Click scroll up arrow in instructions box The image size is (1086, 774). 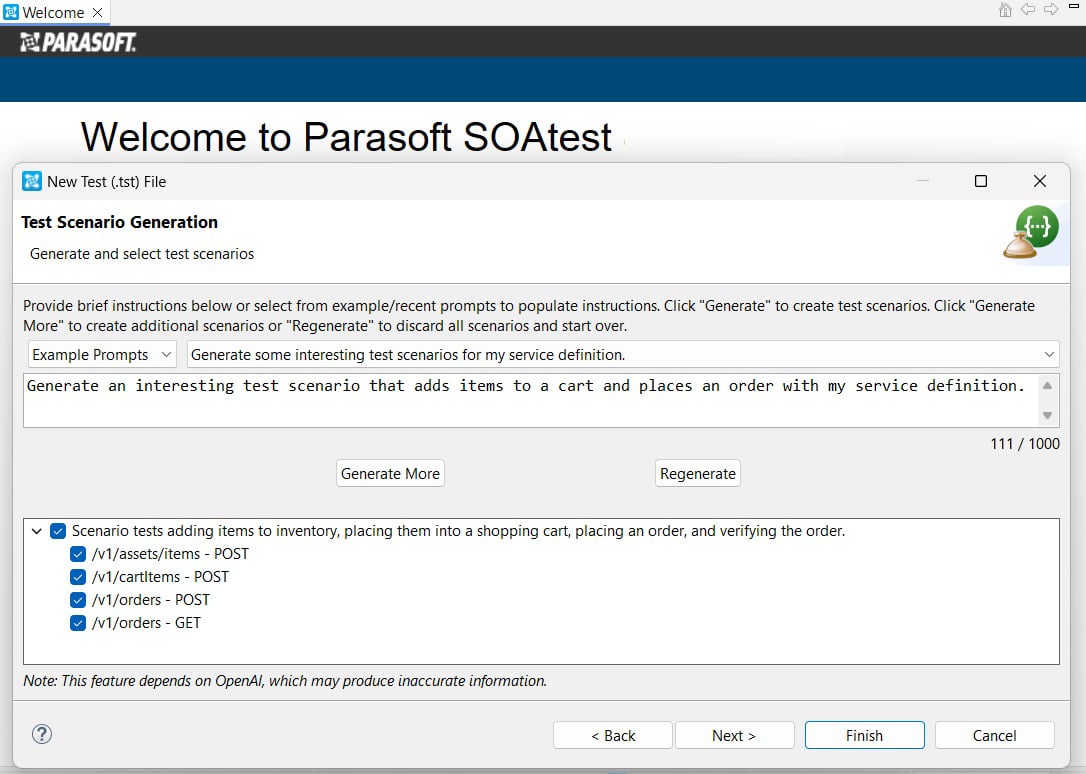[x=1047, y=386]
